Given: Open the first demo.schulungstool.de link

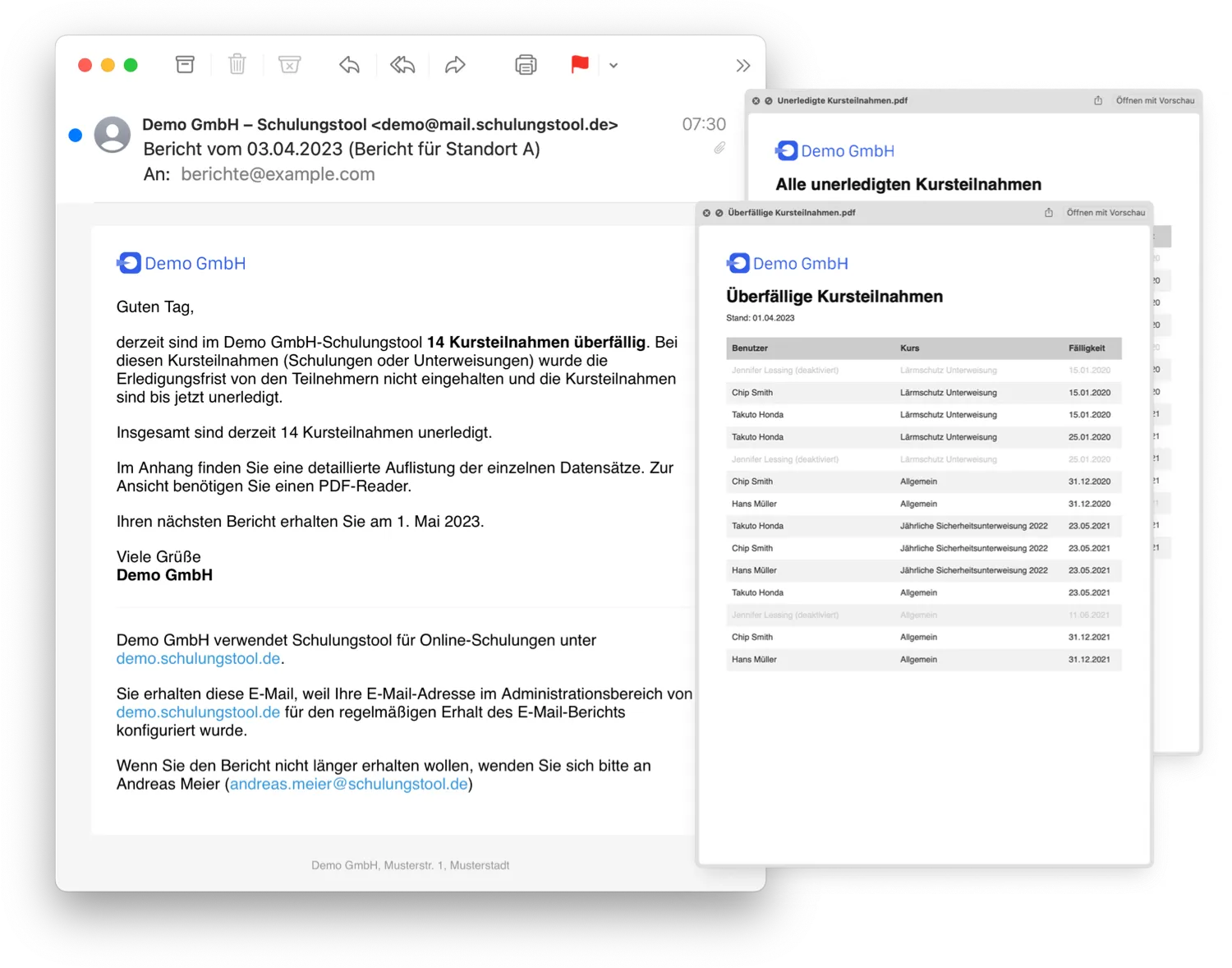Looking at the screenshot, I should 198,658.
